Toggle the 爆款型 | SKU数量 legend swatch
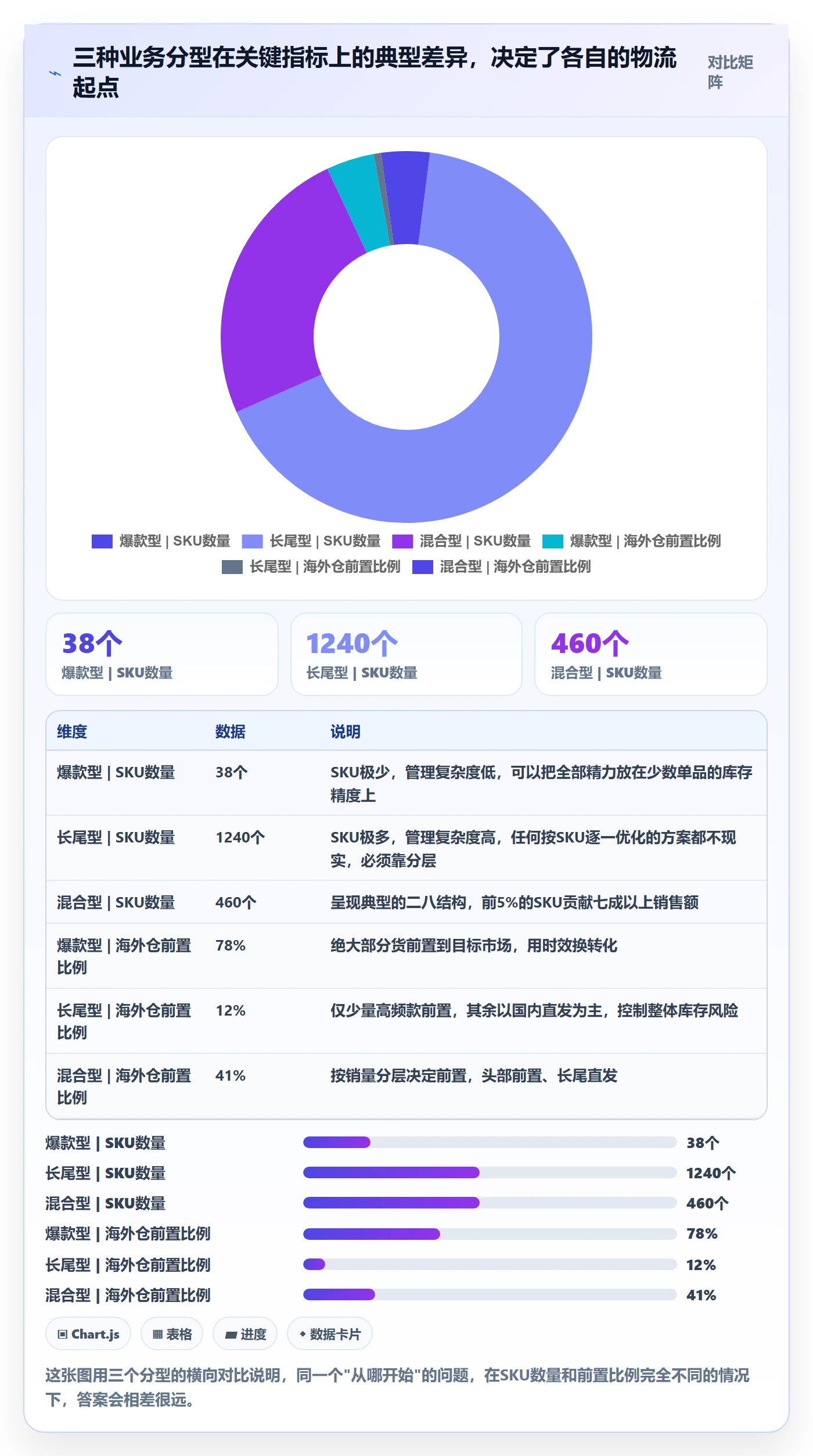The width and height of the screenshot is (813, 1456). [x=102, y=541]
